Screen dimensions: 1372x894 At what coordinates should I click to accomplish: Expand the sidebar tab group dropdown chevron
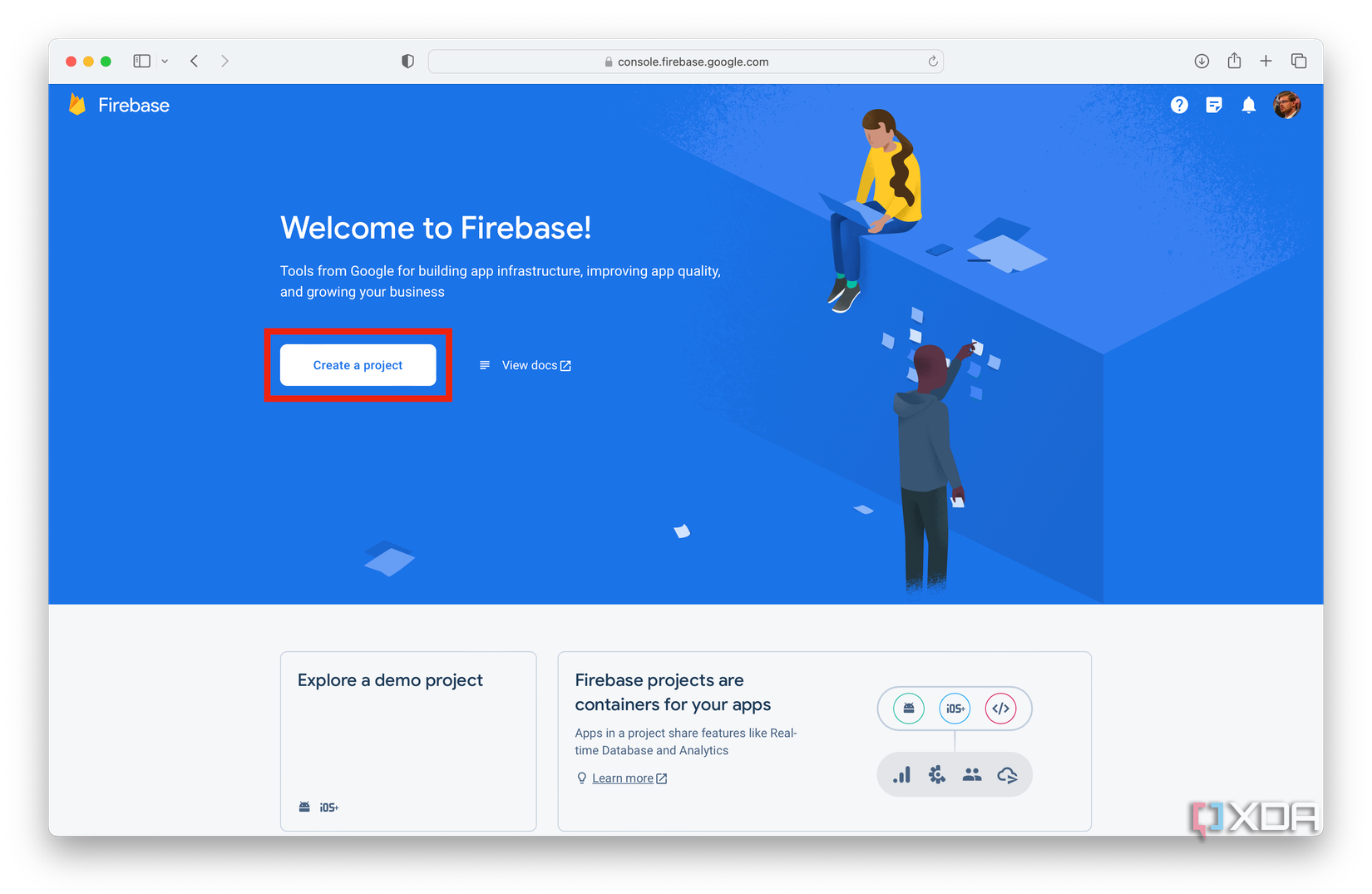click(165, 61)
